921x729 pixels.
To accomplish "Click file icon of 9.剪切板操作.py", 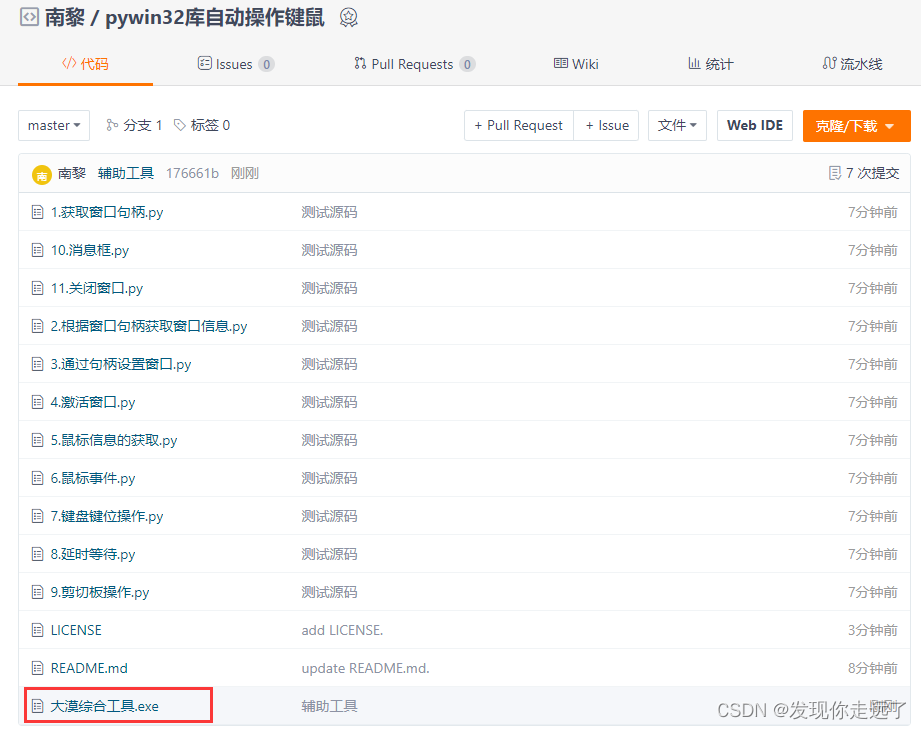I will click(x=37, y=592).
